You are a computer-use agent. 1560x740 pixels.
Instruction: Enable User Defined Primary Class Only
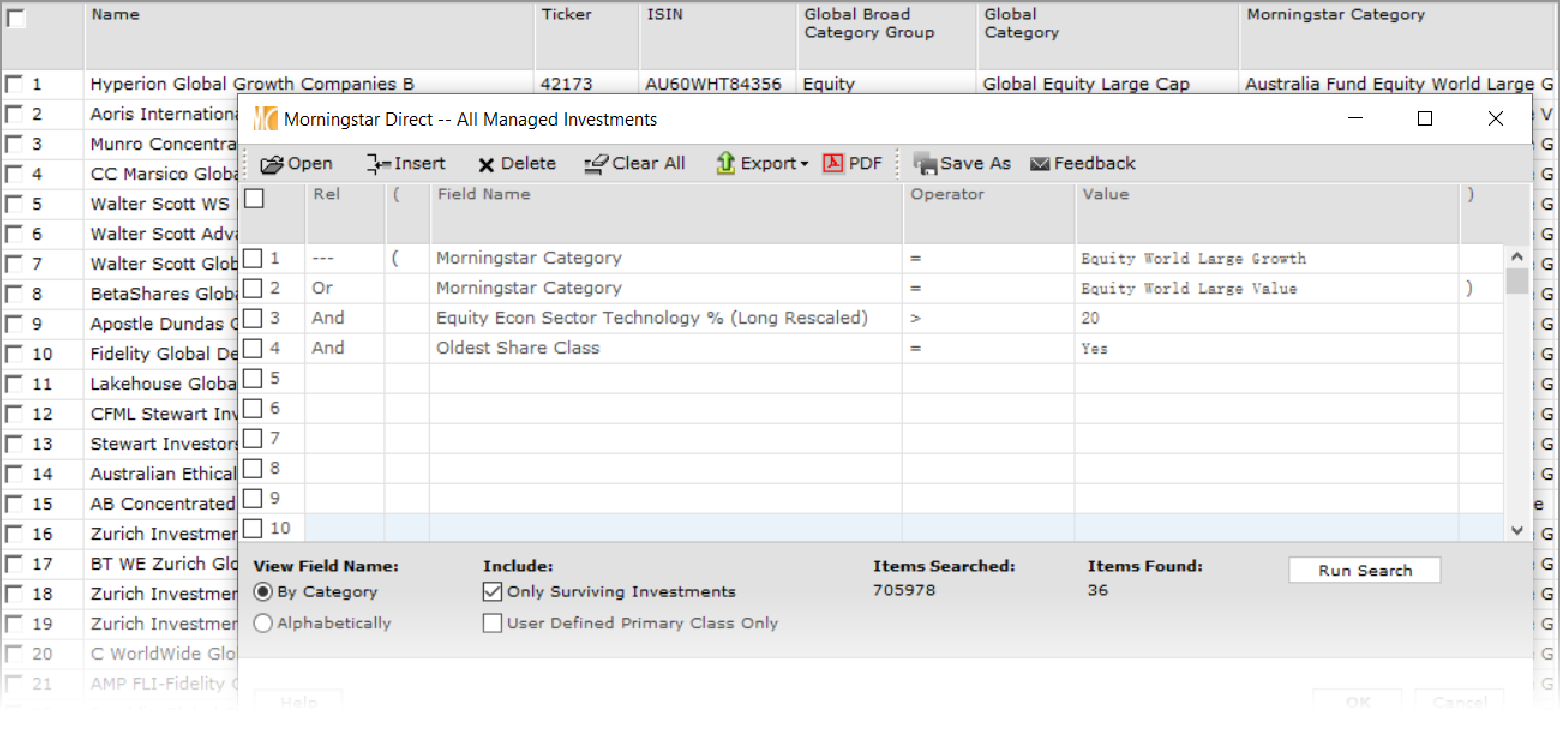click(492, 623)
